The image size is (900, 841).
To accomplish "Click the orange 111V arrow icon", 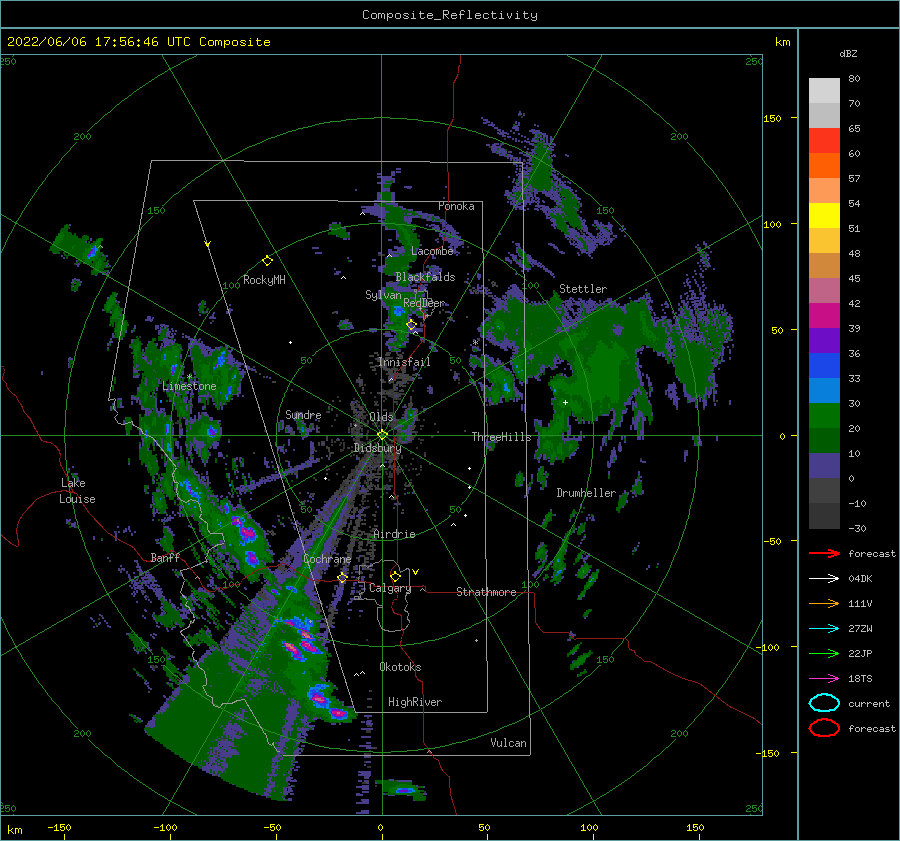I will [824, 603].
